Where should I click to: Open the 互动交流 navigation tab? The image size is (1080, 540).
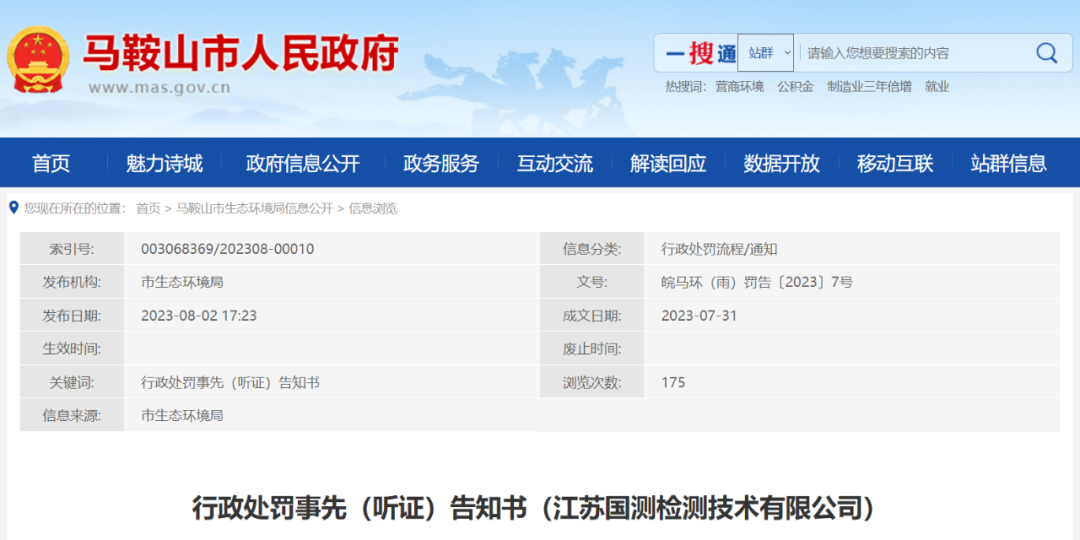[554, 163]
